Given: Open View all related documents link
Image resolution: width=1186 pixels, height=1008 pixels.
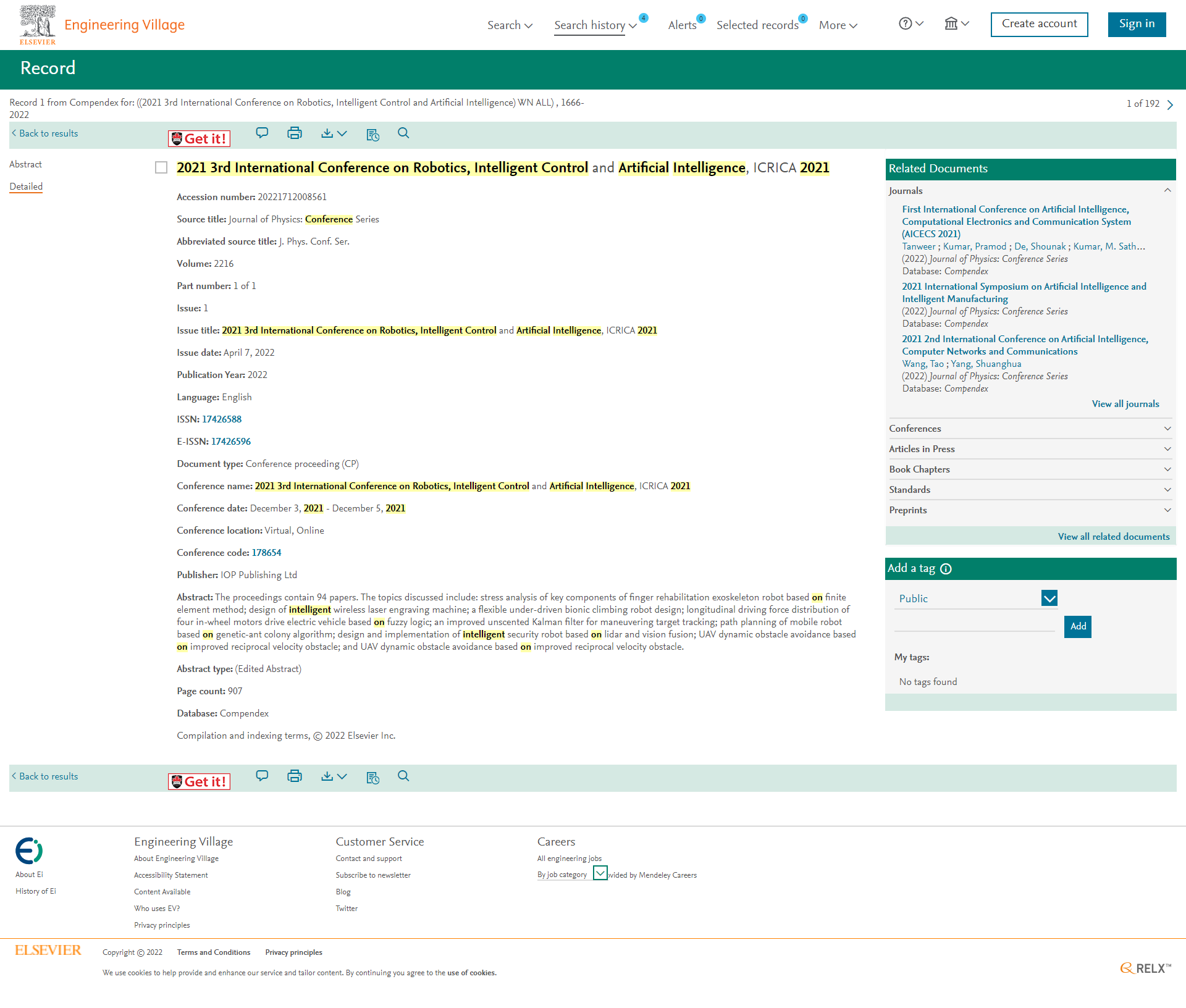Looking at the screenshot, I should coord(1114,537).
